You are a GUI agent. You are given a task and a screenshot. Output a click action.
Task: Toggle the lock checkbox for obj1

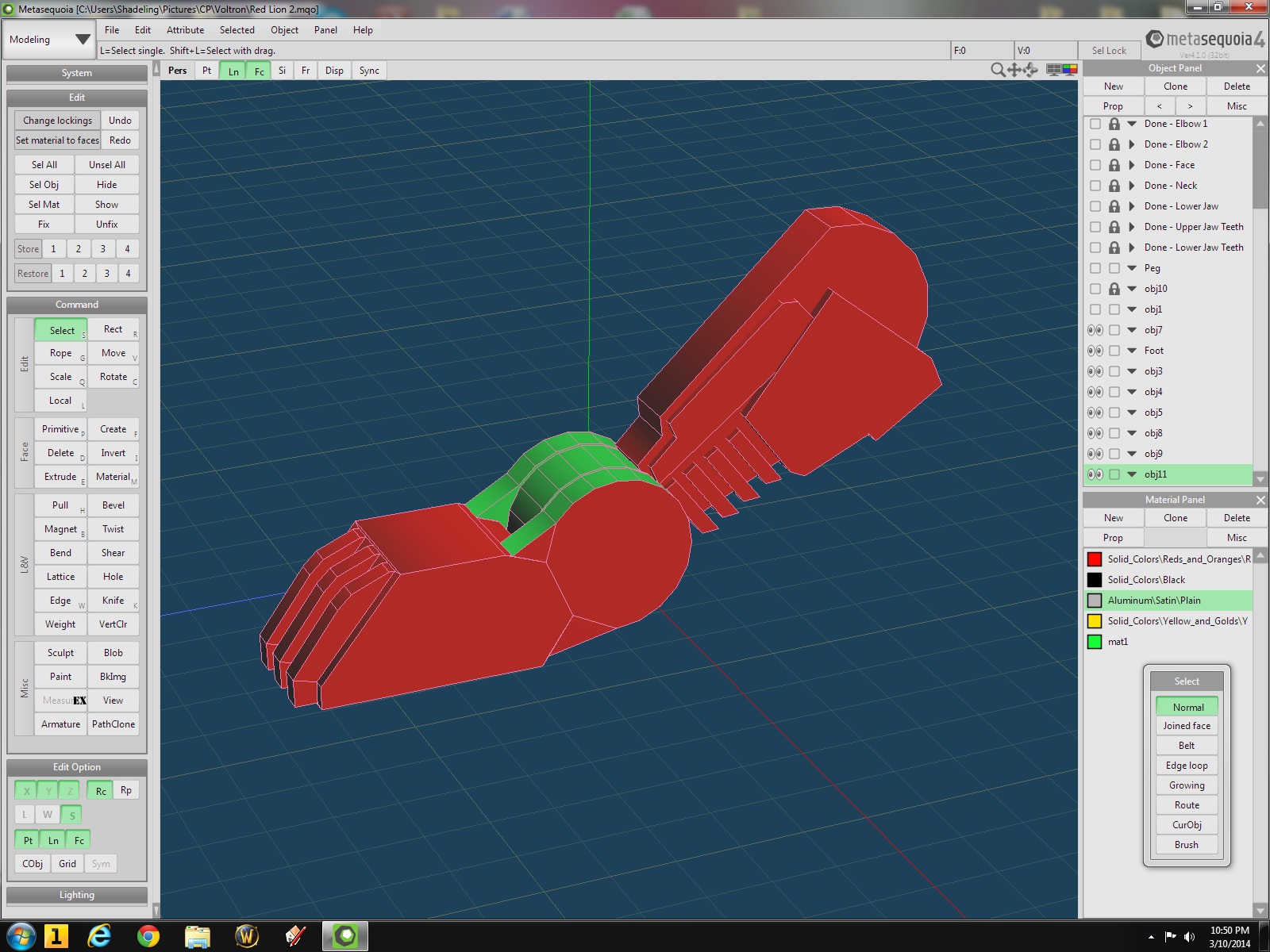[x=1114, y=309]
